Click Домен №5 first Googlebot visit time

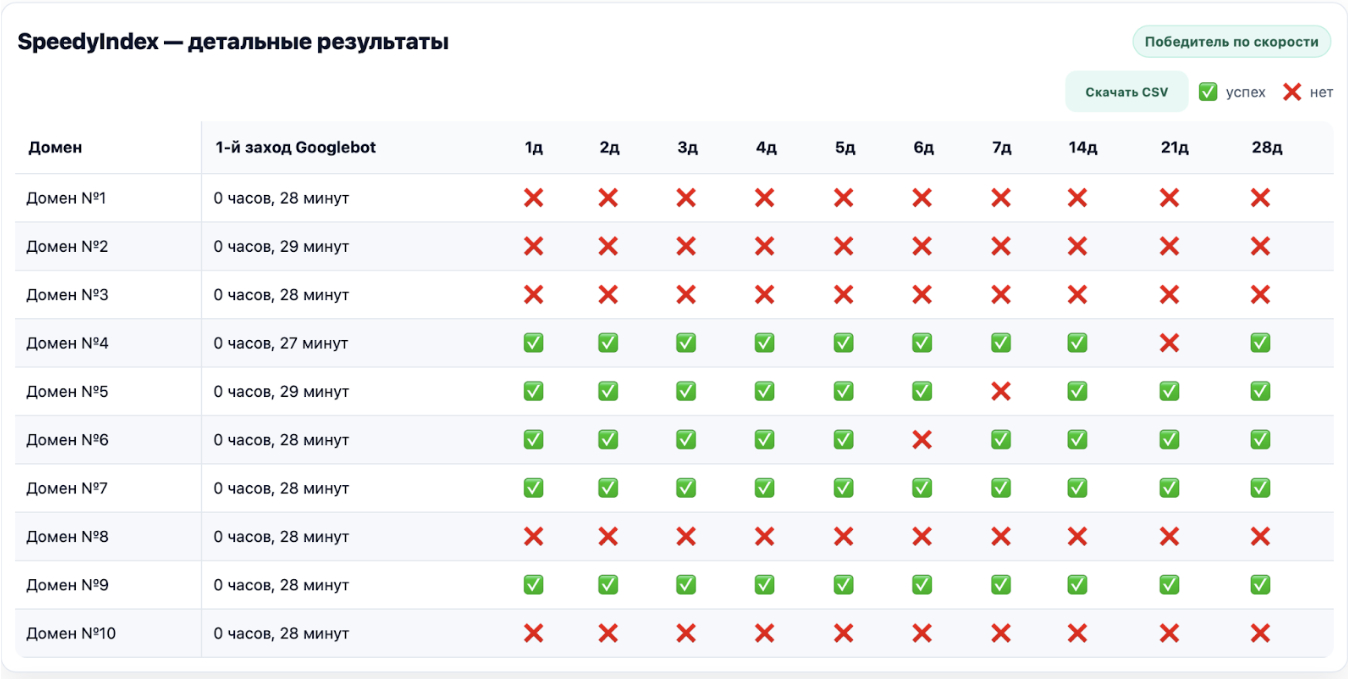pos(281,391)
